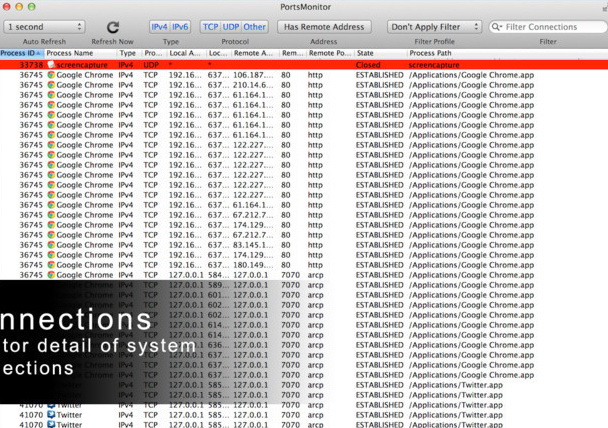
Task: Click the remote address 83.145.1... cell
Action: (253, 245)
